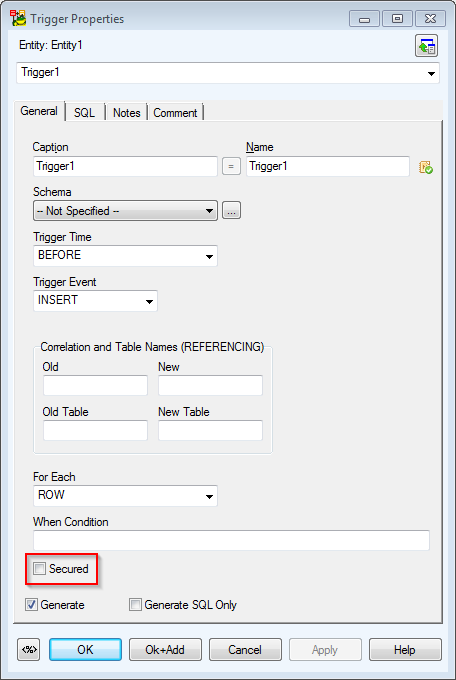Open the Schema Not Specified dropdown
The width and height of the screenshot is (456, 680).
coord(125,211)
